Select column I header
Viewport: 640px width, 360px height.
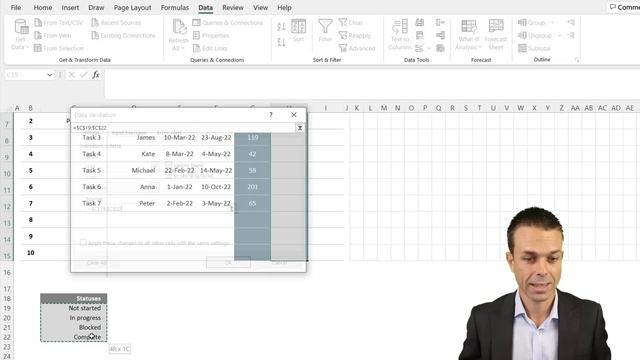coord(326,108)
